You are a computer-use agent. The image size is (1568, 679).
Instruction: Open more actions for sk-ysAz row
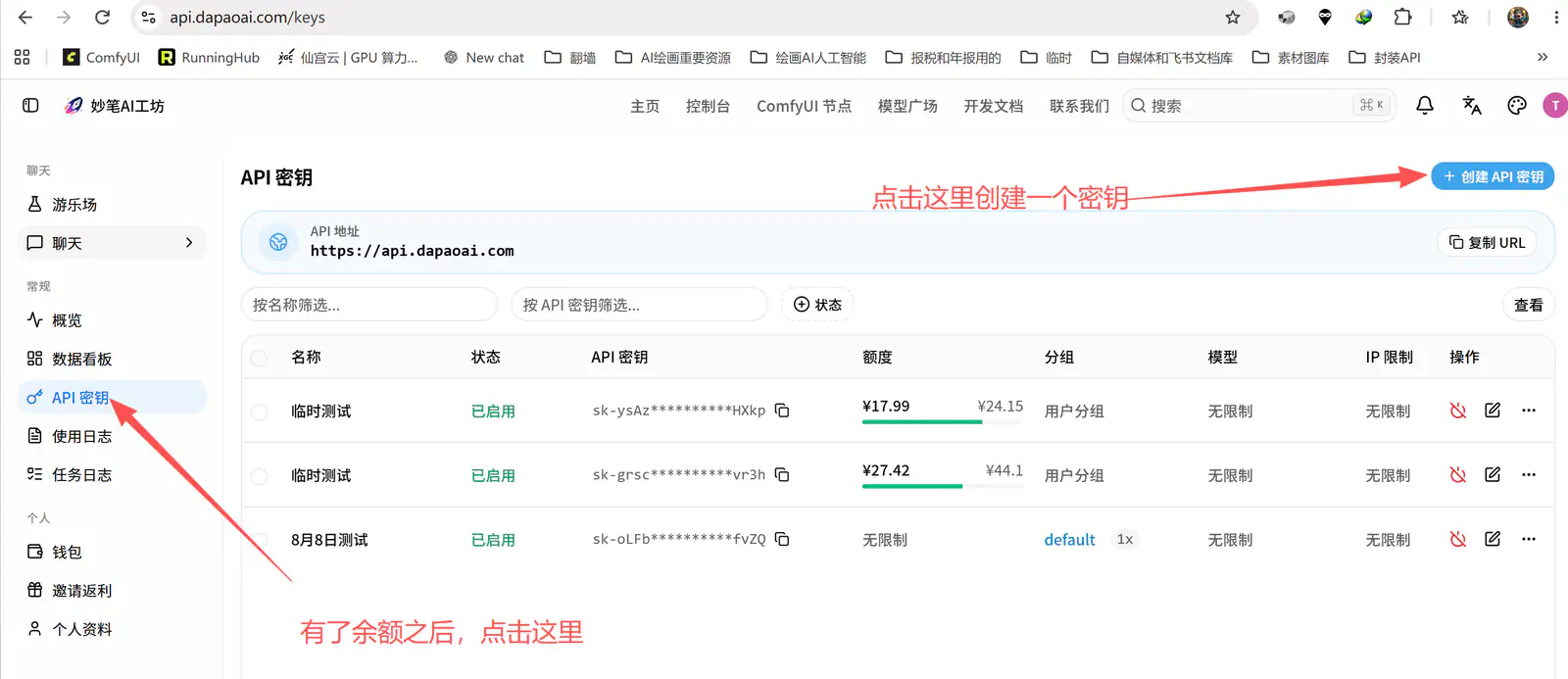[1529, 411]
